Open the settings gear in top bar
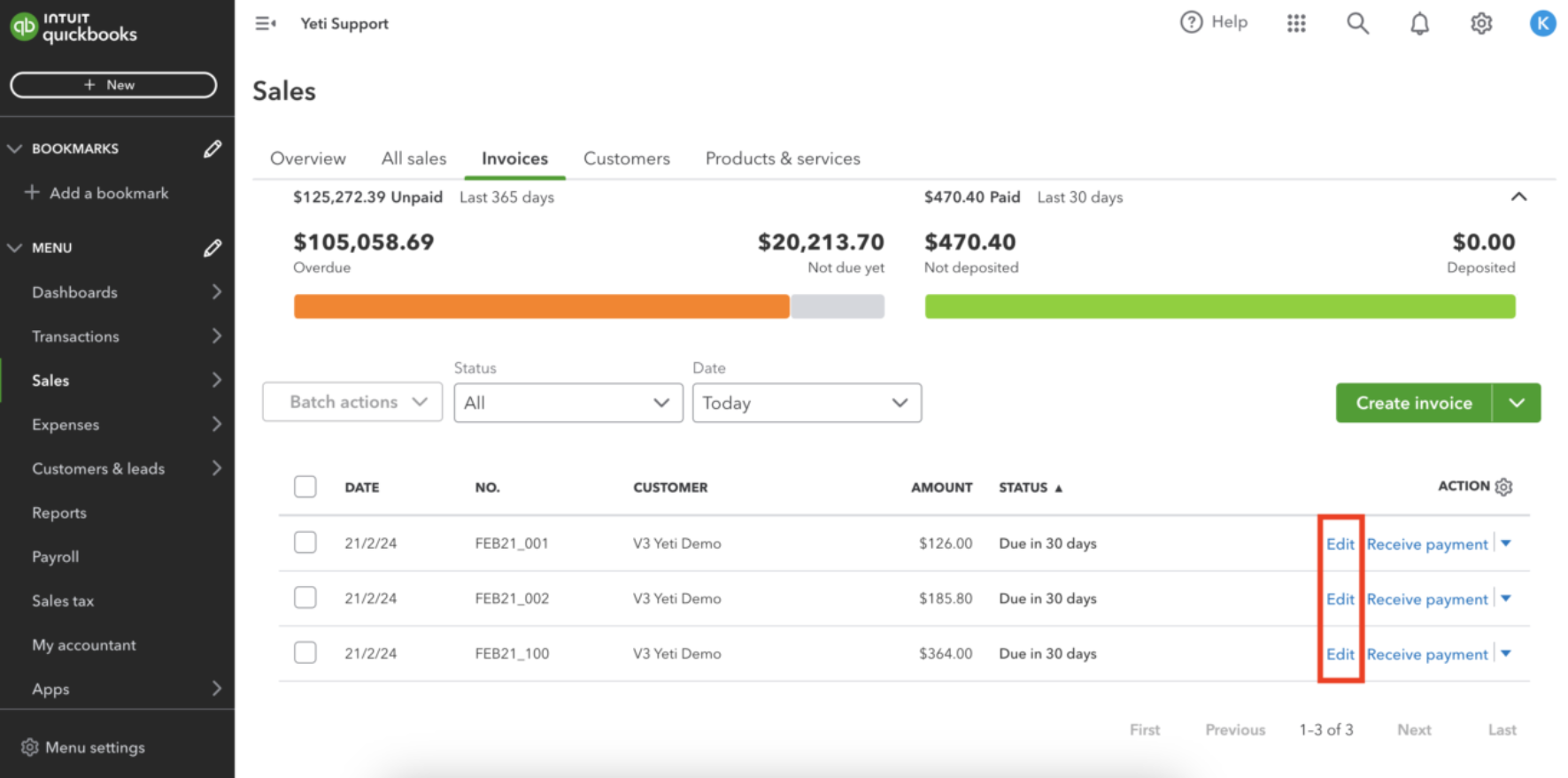 (x=1481, y=24)
